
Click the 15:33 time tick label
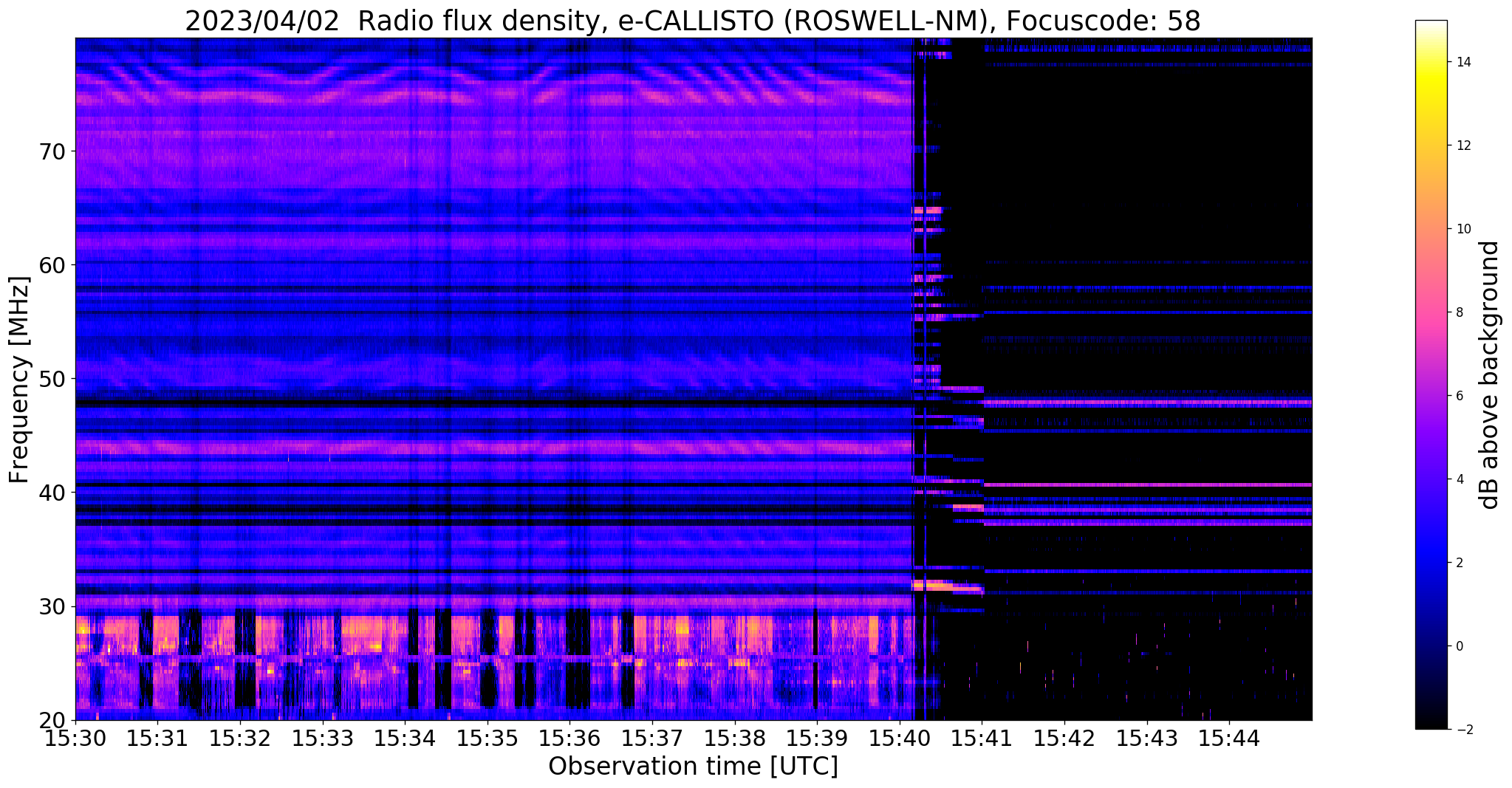322,737
